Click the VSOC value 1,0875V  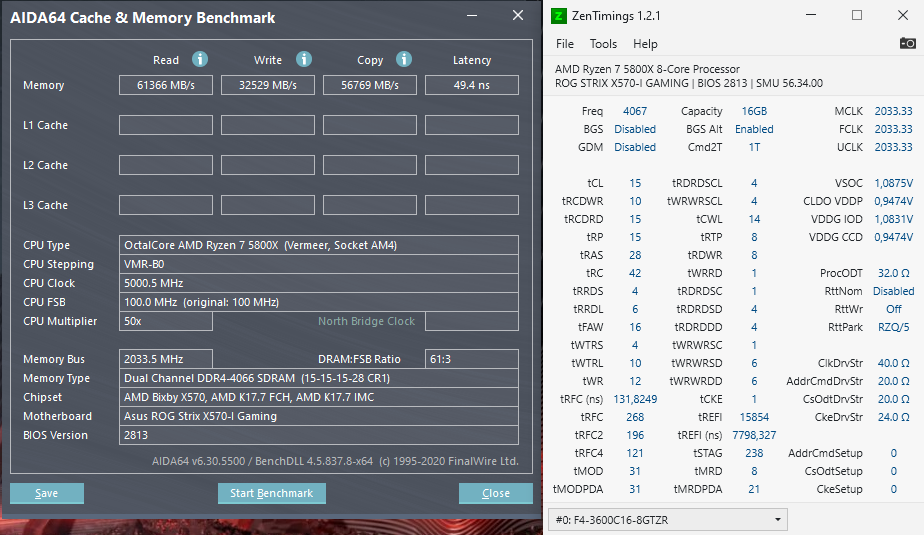coord(893,183)
